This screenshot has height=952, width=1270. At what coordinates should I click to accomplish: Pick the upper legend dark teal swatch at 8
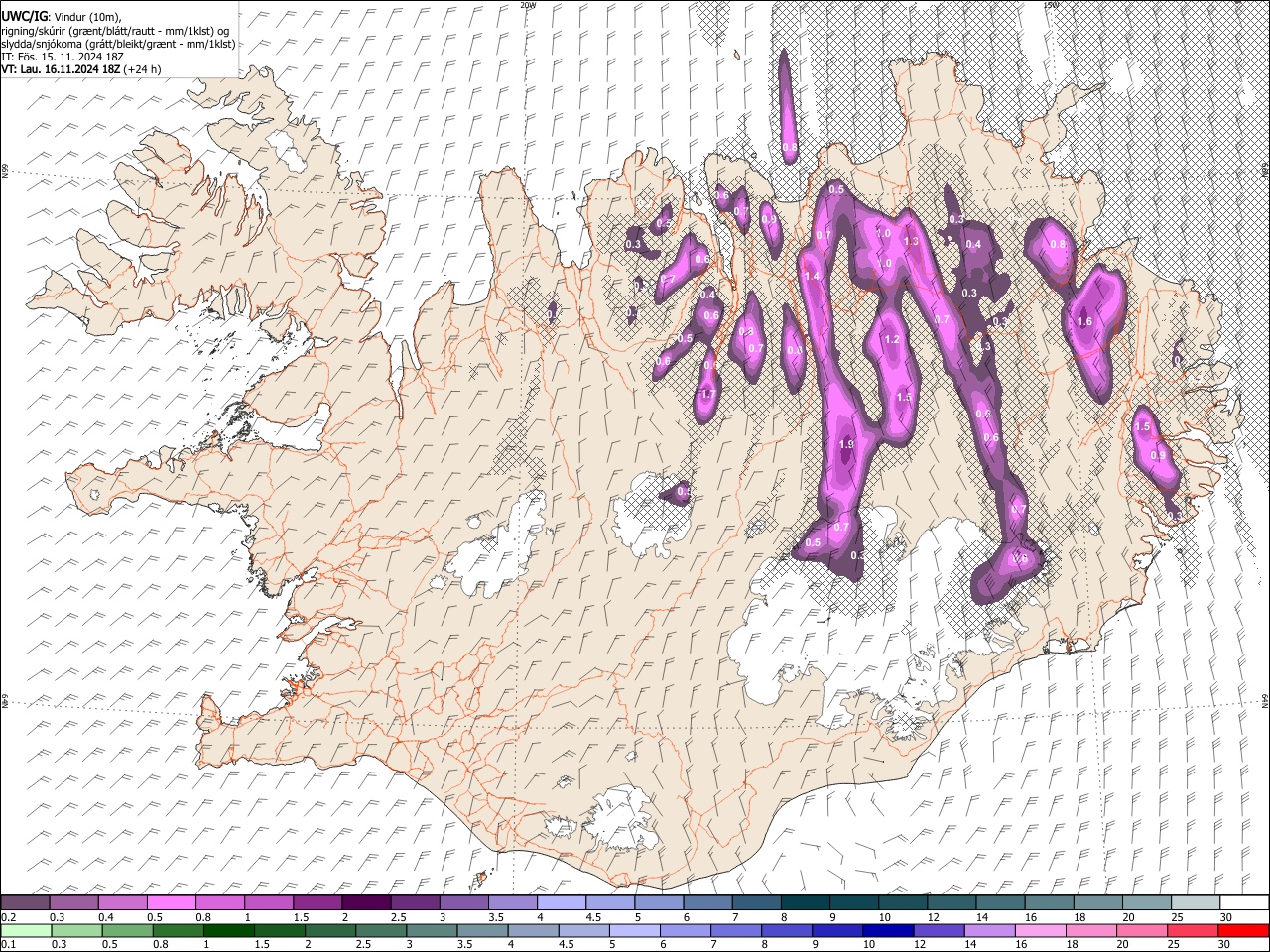(804, 902)
